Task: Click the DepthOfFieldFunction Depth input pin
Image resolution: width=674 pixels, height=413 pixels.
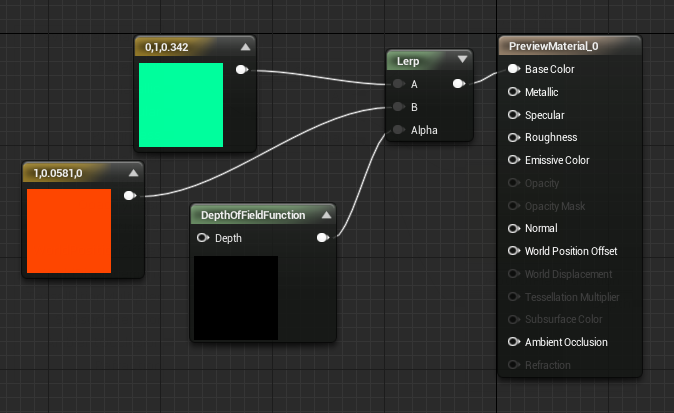Action: [x=202, y=237]
